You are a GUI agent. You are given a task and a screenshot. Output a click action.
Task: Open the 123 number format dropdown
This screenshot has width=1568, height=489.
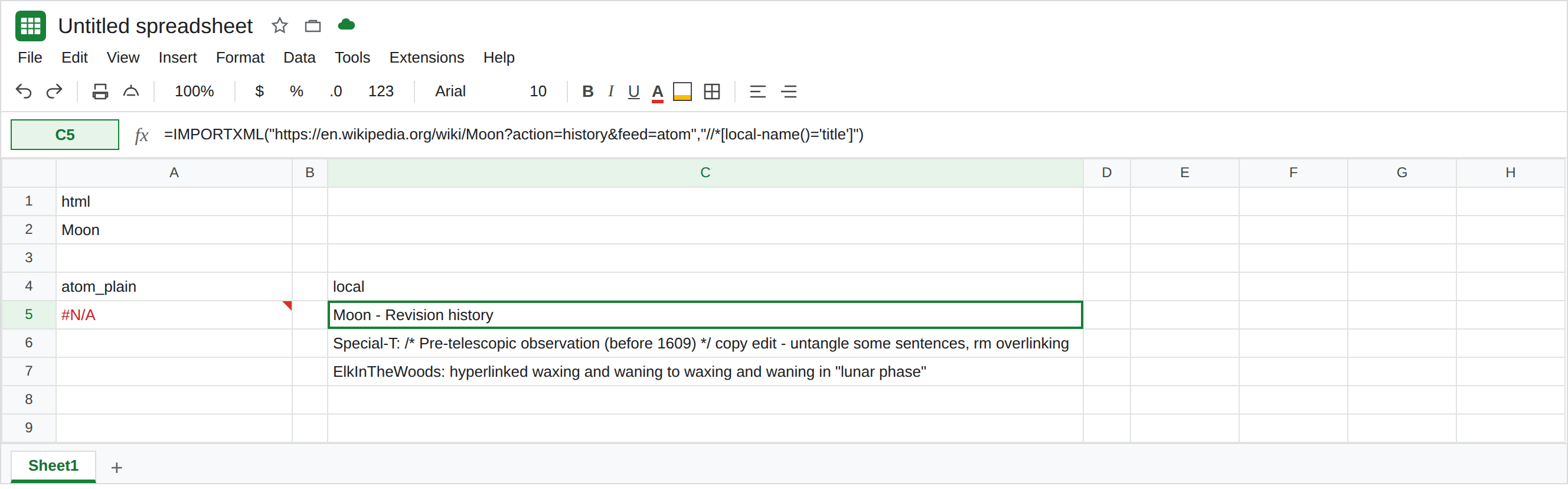pyautogui.click(x=381, y=92)
